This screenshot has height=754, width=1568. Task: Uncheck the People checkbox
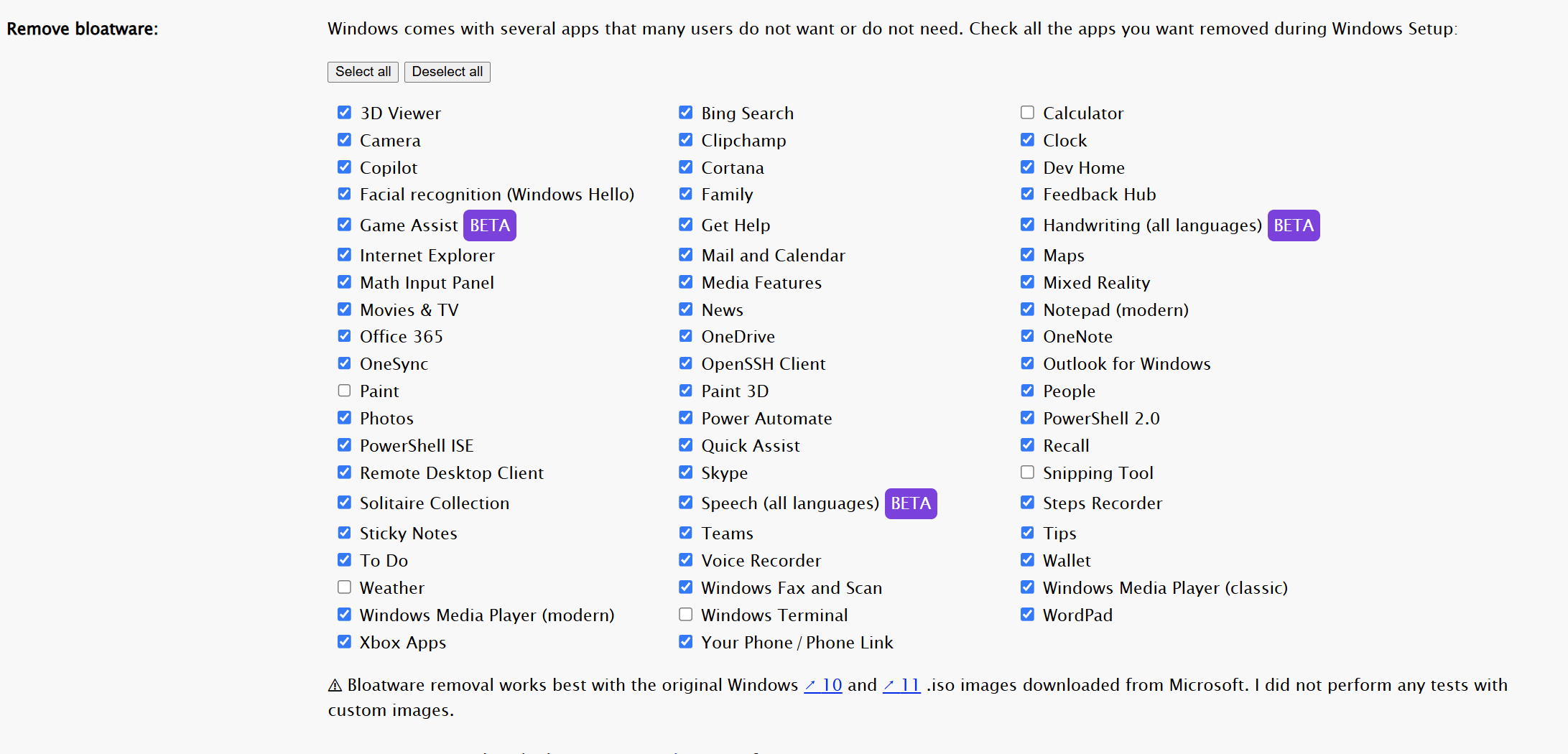(1028, 391)
